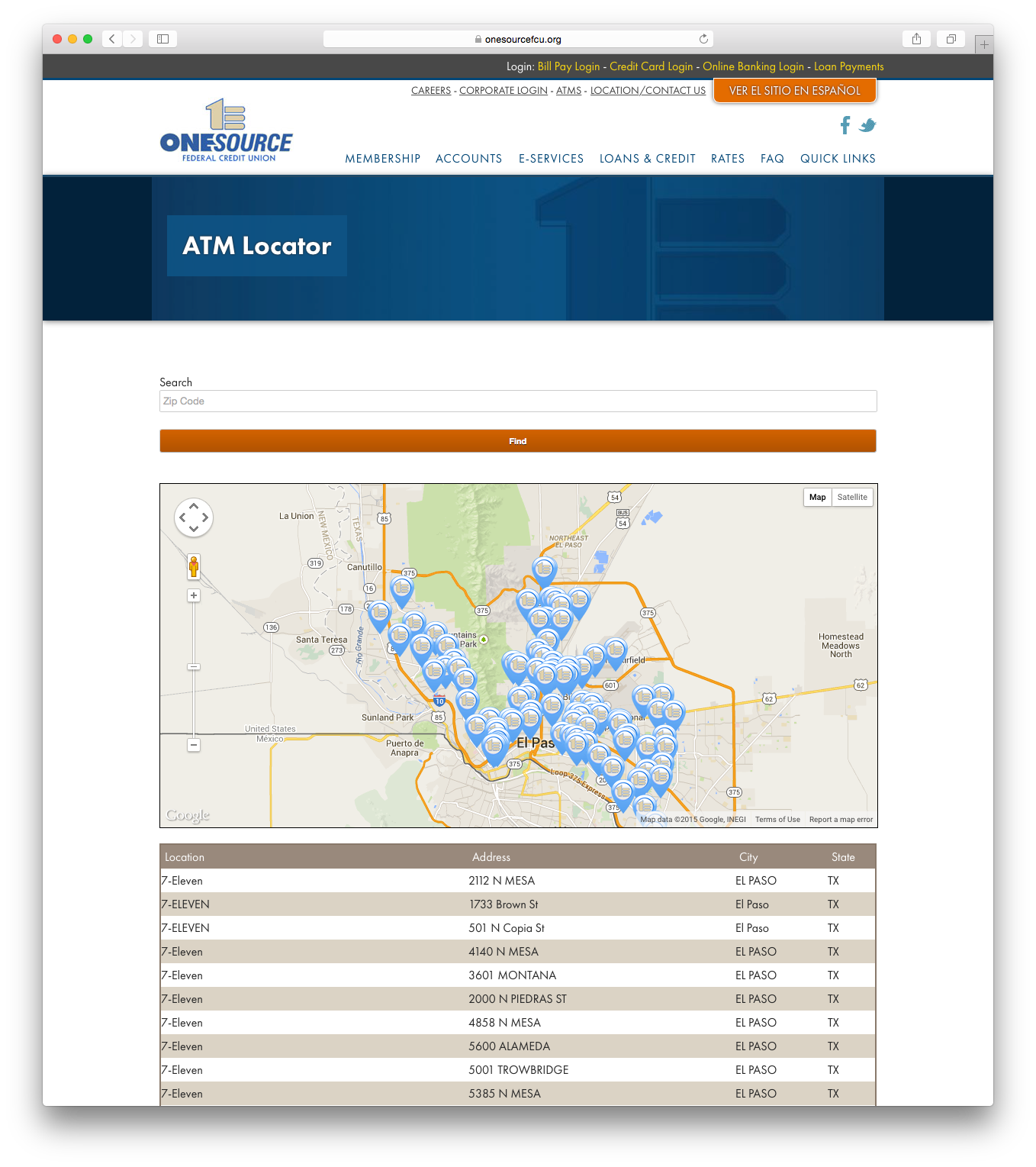Screen dimensions: 1036x1167
Task: Open the Careers link
Action: 431,90
